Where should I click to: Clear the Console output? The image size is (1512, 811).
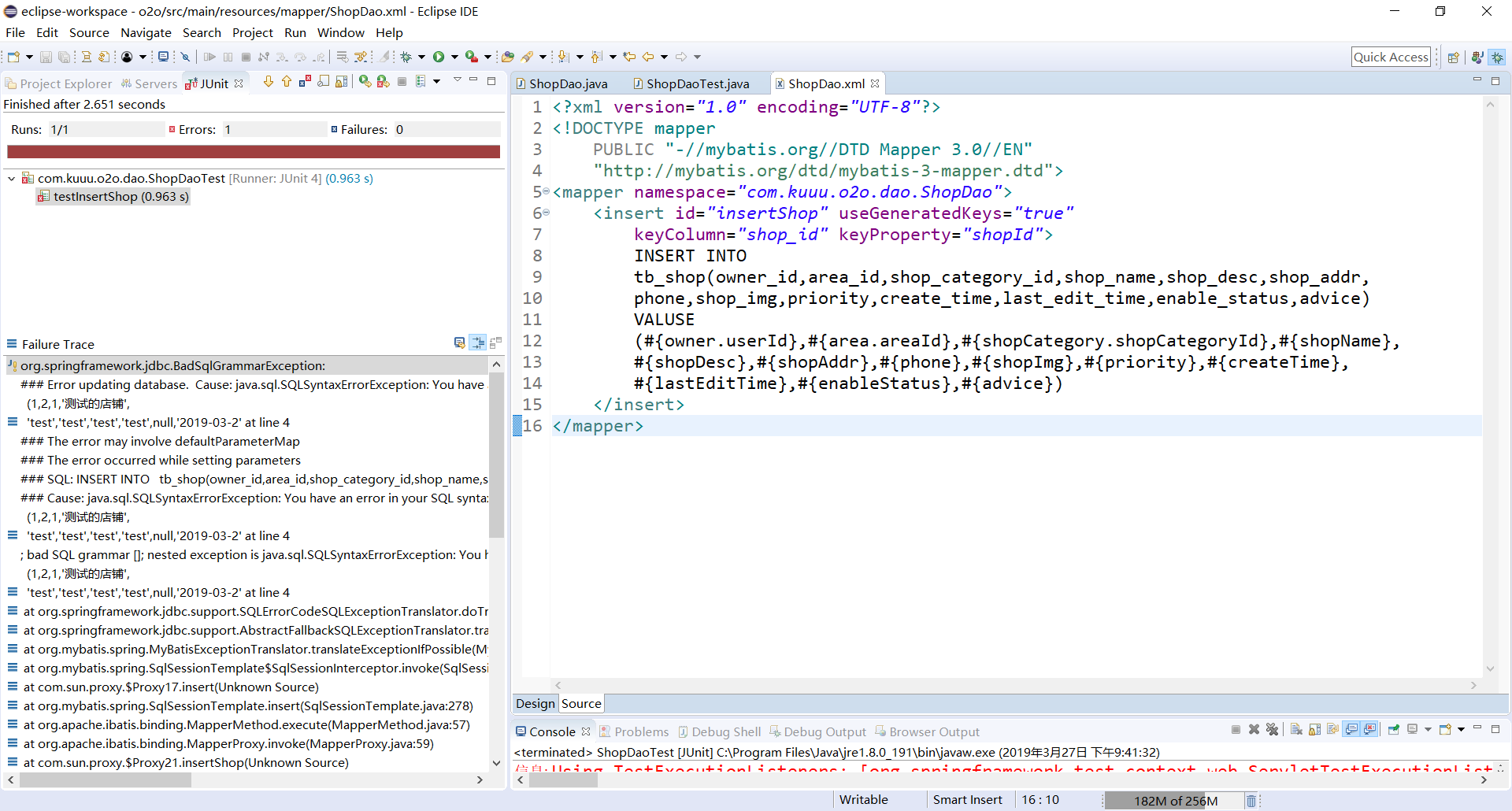click(x=1295, y=730)
